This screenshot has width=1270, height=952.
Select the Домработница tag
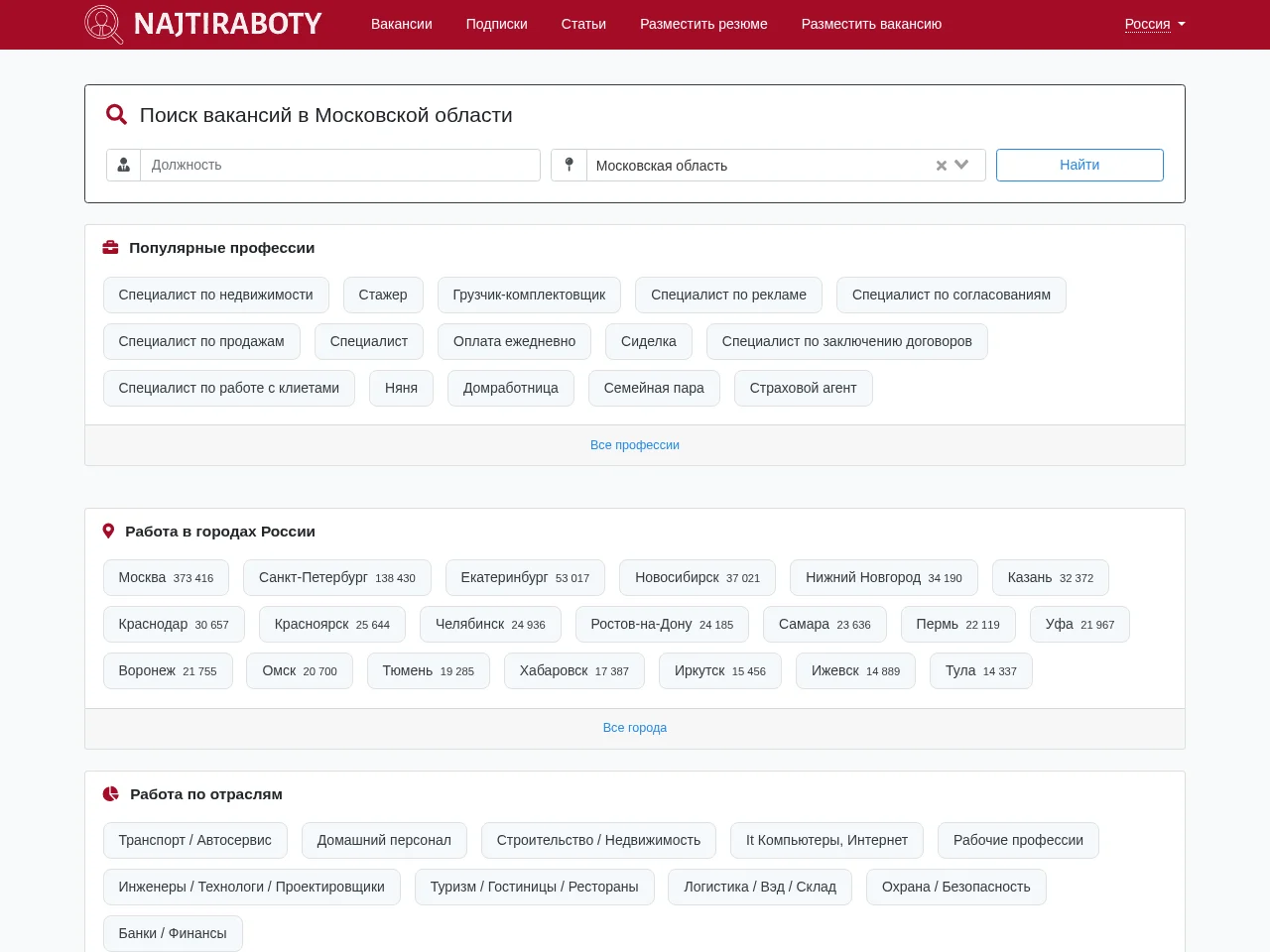click(x=511, y=389)
